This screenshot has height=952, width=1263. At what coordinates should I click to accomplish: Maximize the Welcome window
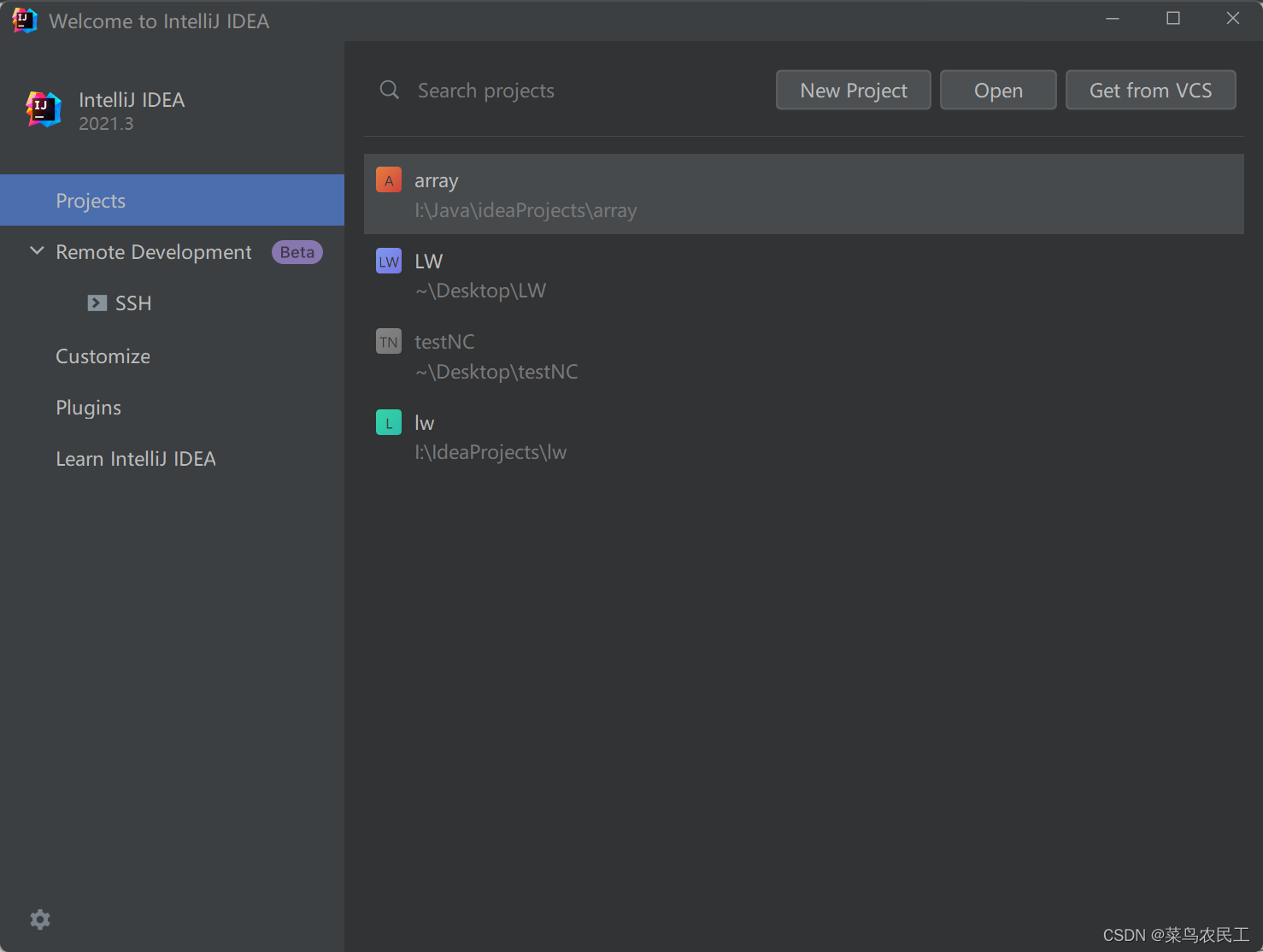coord(1173,19)
